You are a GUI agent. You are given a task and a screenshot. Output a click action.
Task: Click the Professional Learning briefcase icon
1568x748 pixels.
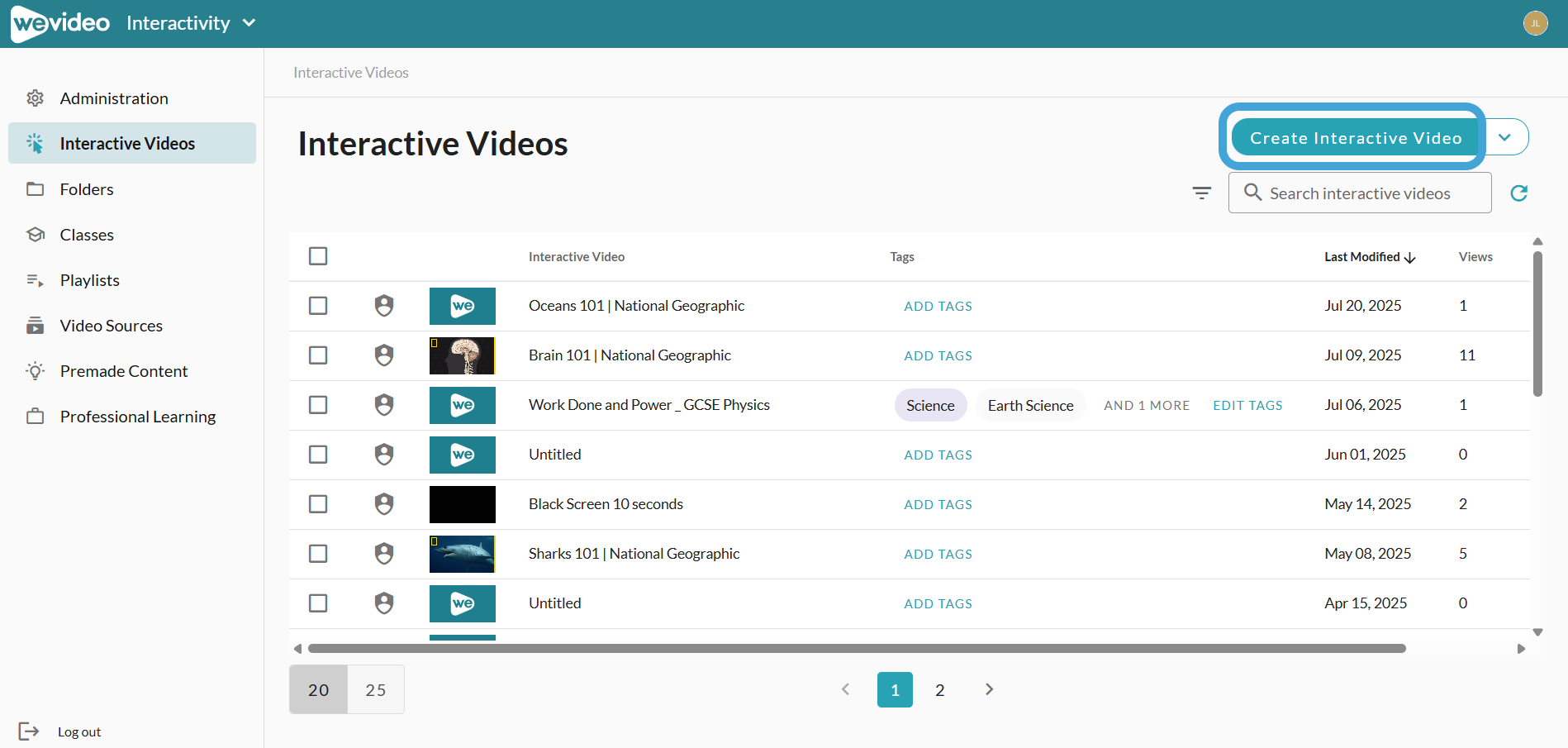pos(35,417)
